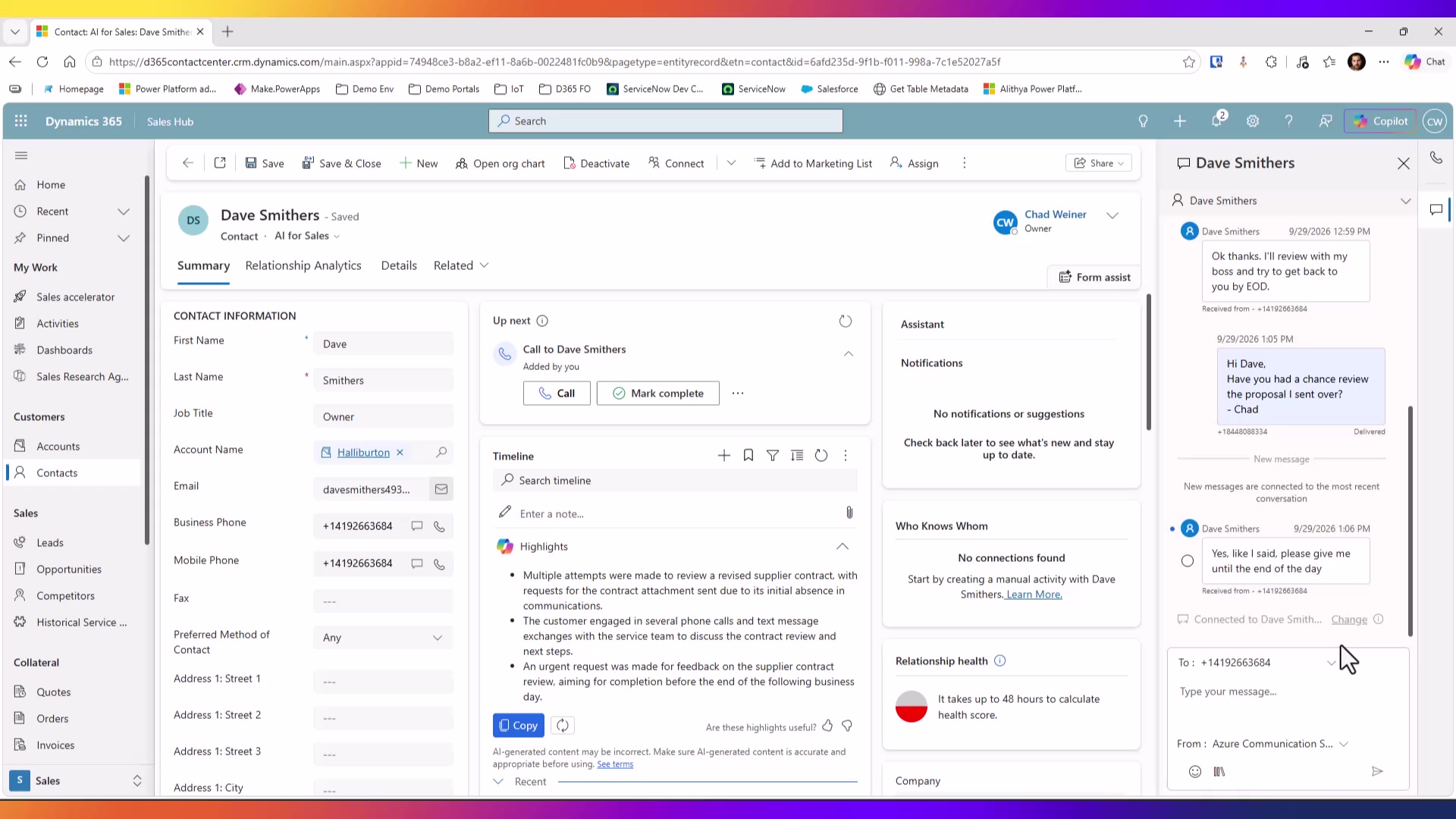Image resolution: width=1456 pixels, height=819 pixels.
Task: Click the email envelope icon beside Email field
Action: coord(441,490)
